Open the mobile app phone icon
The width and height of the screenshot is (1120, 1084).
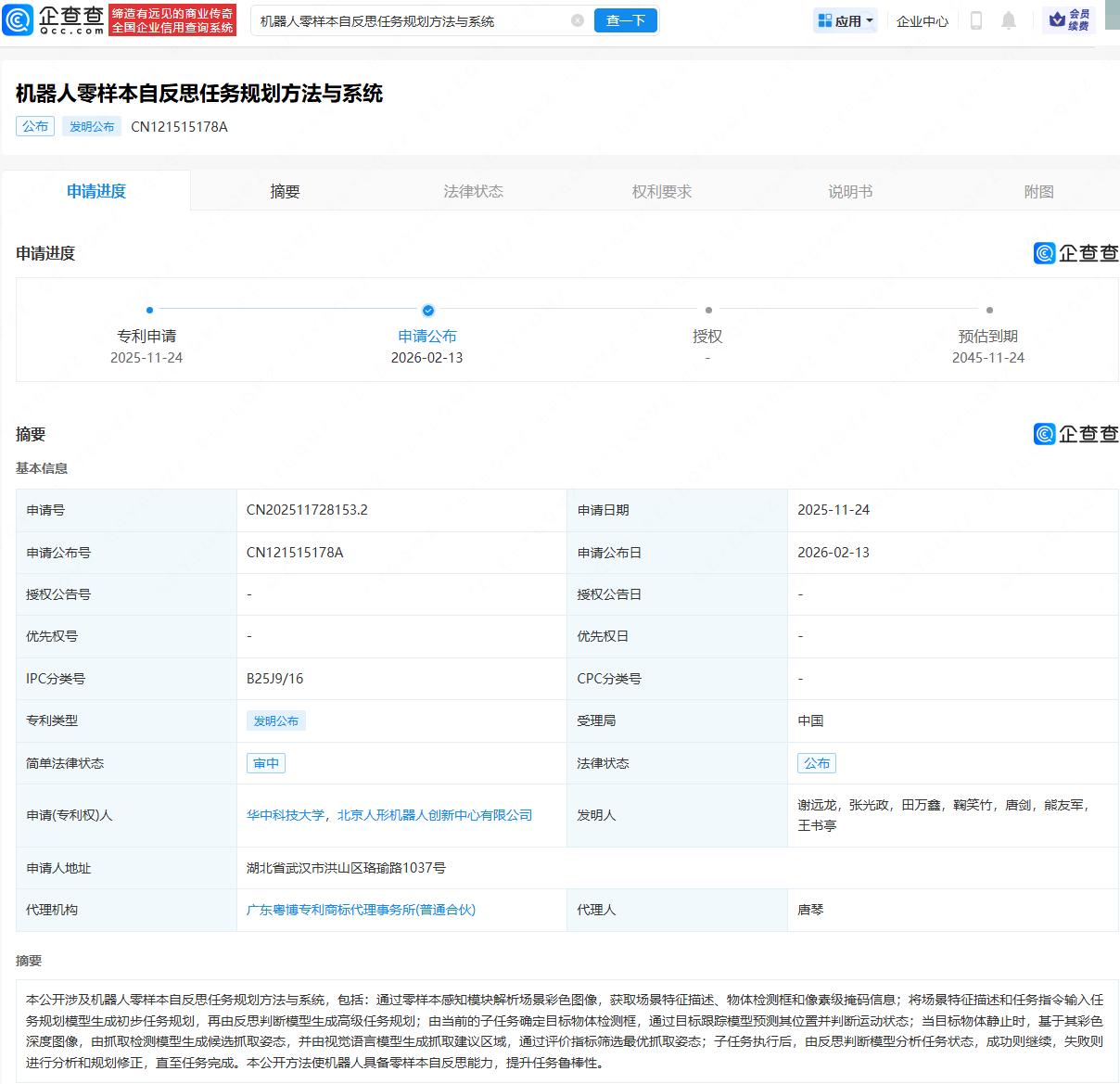[975, 19]
